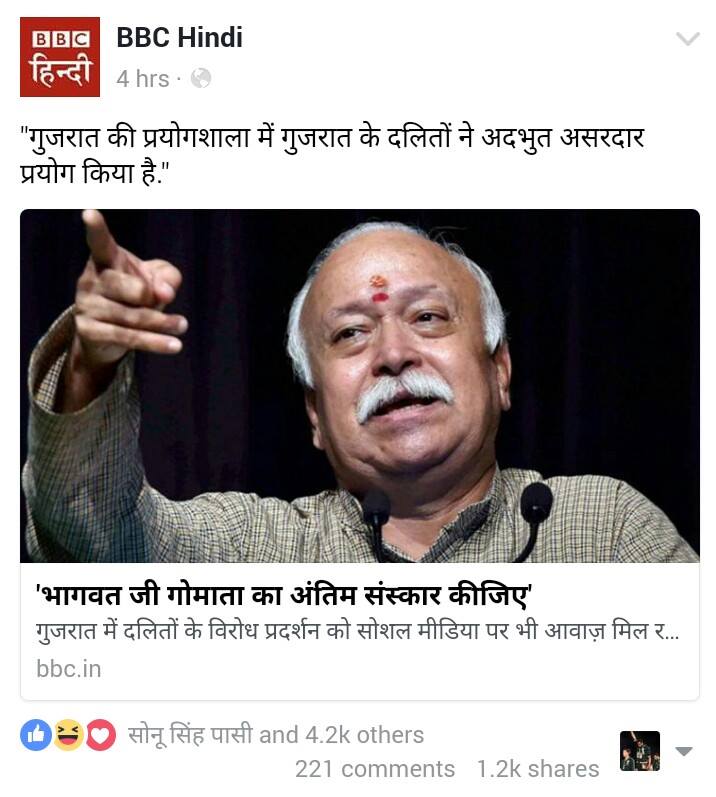The image size is (716, 797).
Task: Click the blue Like reaction icon
Action: coord(36,735)
